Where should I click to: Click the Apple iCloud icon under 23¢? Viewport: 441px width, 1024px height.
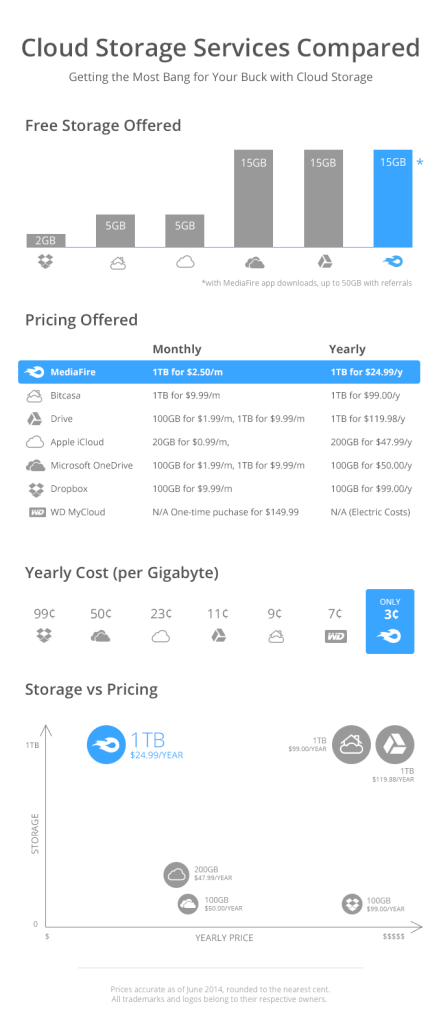click(161, 636)
